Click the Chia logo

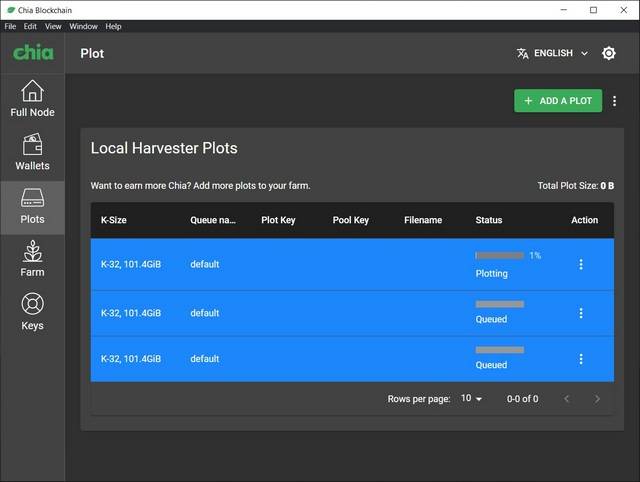click(32, 52)
